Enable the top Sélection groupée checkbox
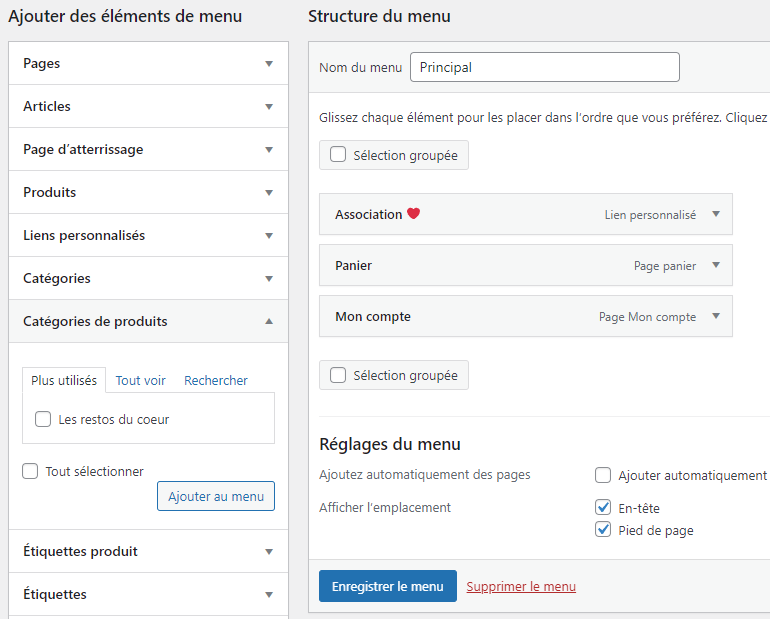Screen dimensions: 770x619 tap(338, 155)
